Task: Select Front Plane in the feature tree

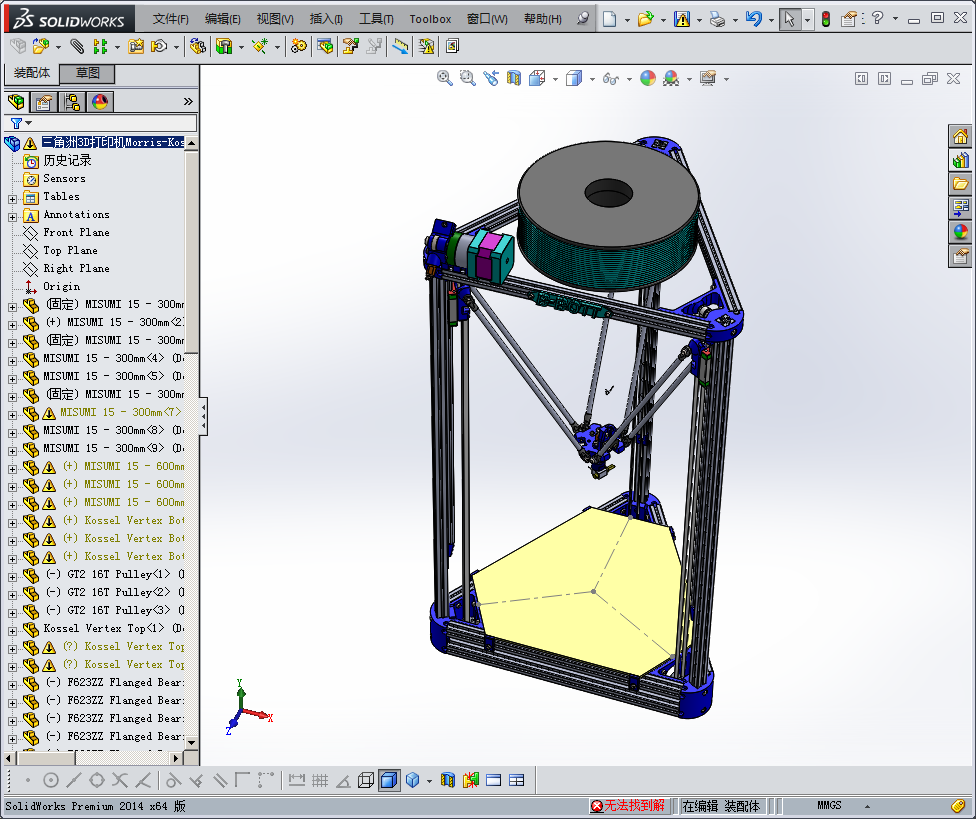Action: [x=76, y=232]
